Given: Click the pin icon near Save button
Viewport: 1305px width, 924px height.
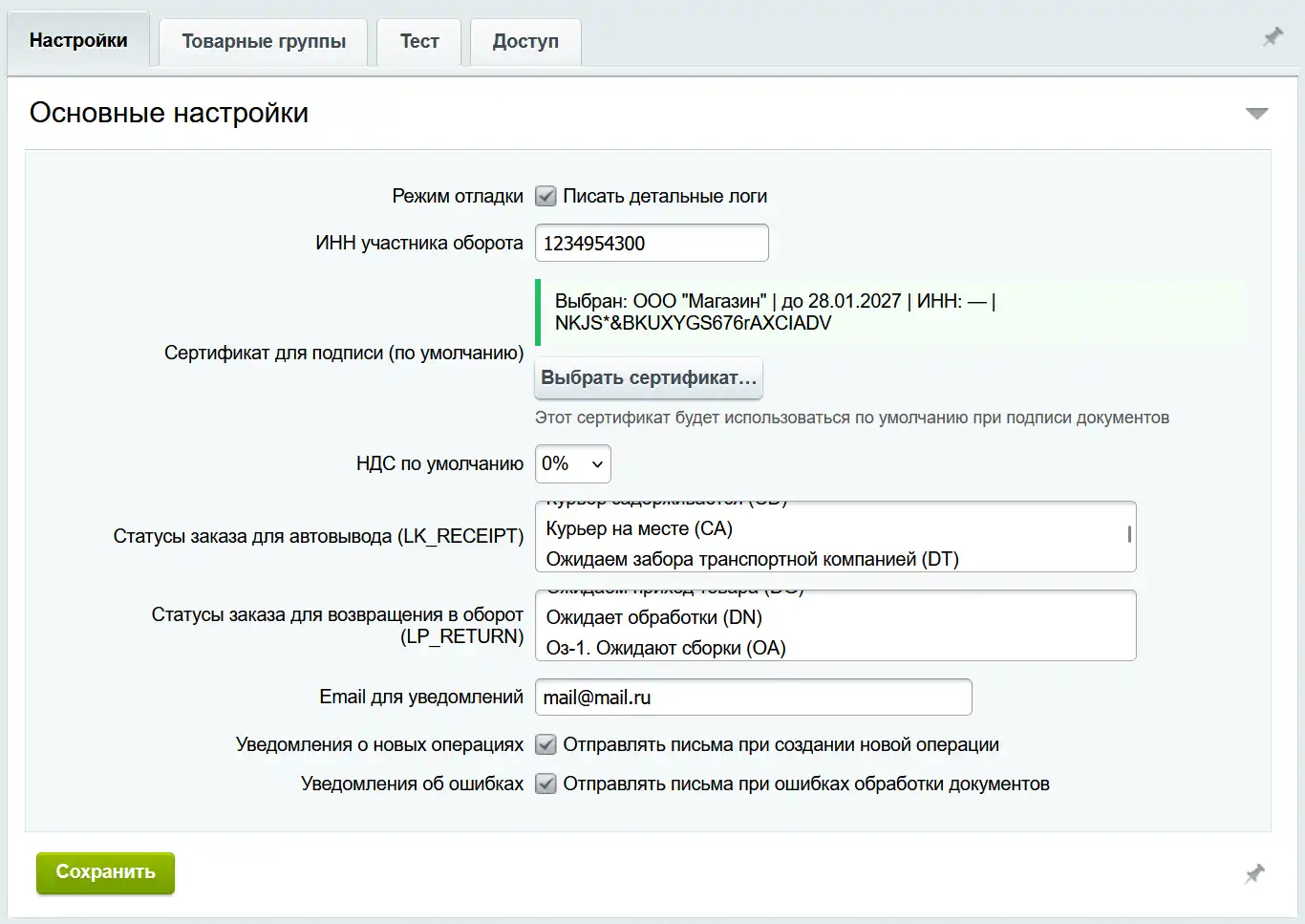Looking at the screenshot, I should 1254,873.
